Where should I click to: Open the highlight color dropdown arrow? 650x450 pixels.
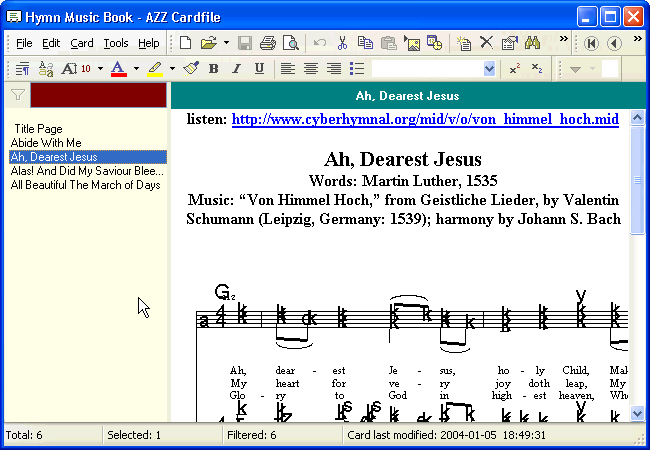pos(172,69)
